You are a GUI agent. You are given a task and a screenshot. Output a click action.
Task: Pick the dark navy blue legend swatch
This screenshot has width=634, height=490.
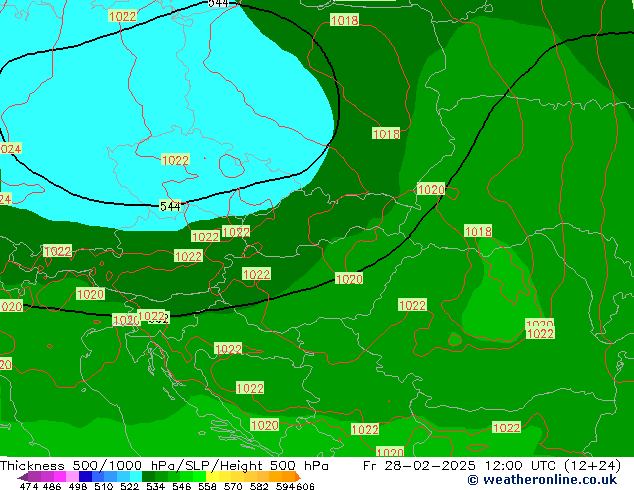click(85, 476)
